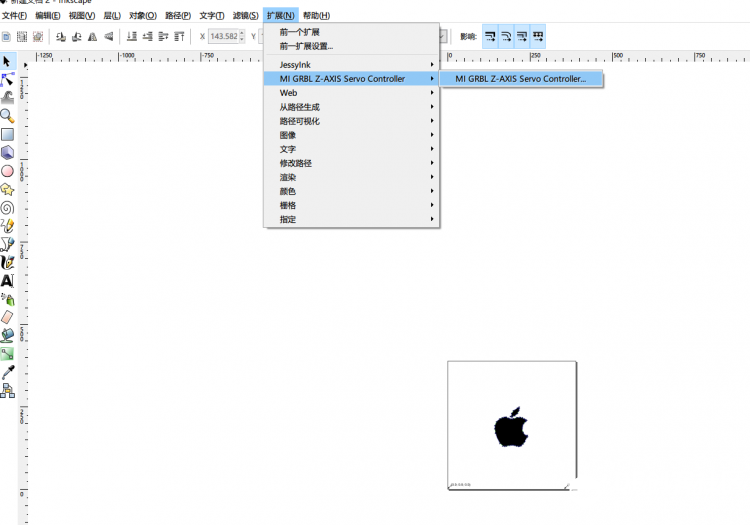Select the Selector arrow tool
The height and width of the screenshot is (525, 750).
(7, 61)
